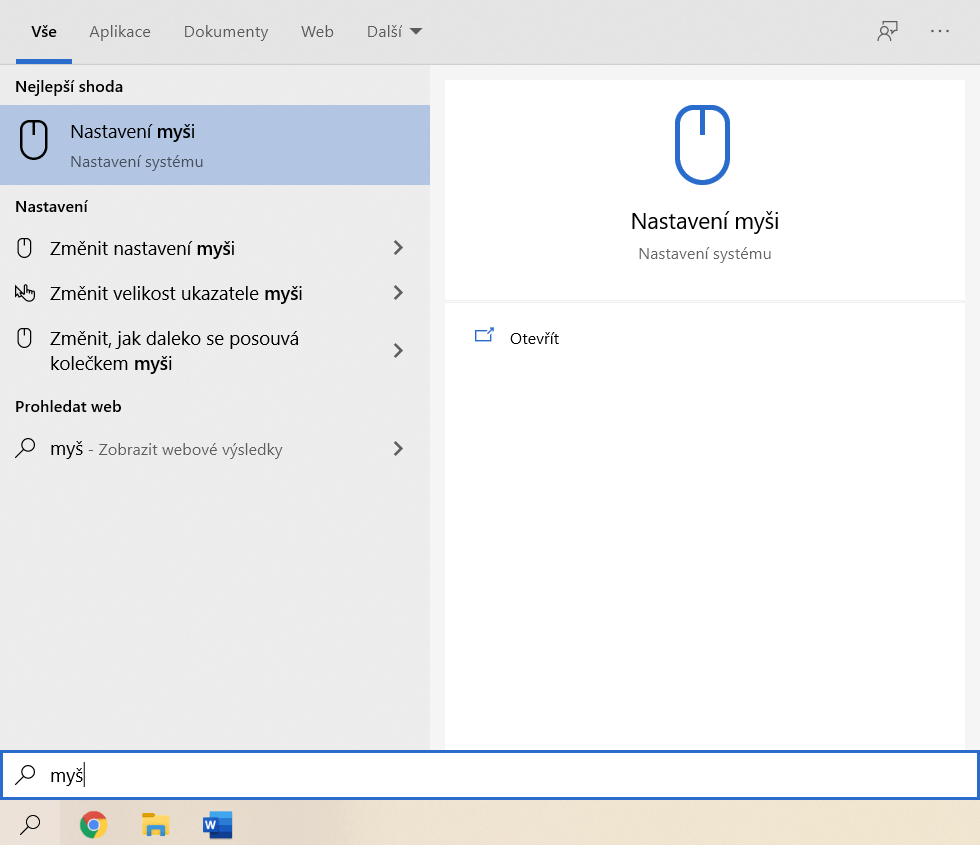The height and width of the screenshot is (845, 980).
Task: Click the Otevřít open-window icon
Action: 484,336
